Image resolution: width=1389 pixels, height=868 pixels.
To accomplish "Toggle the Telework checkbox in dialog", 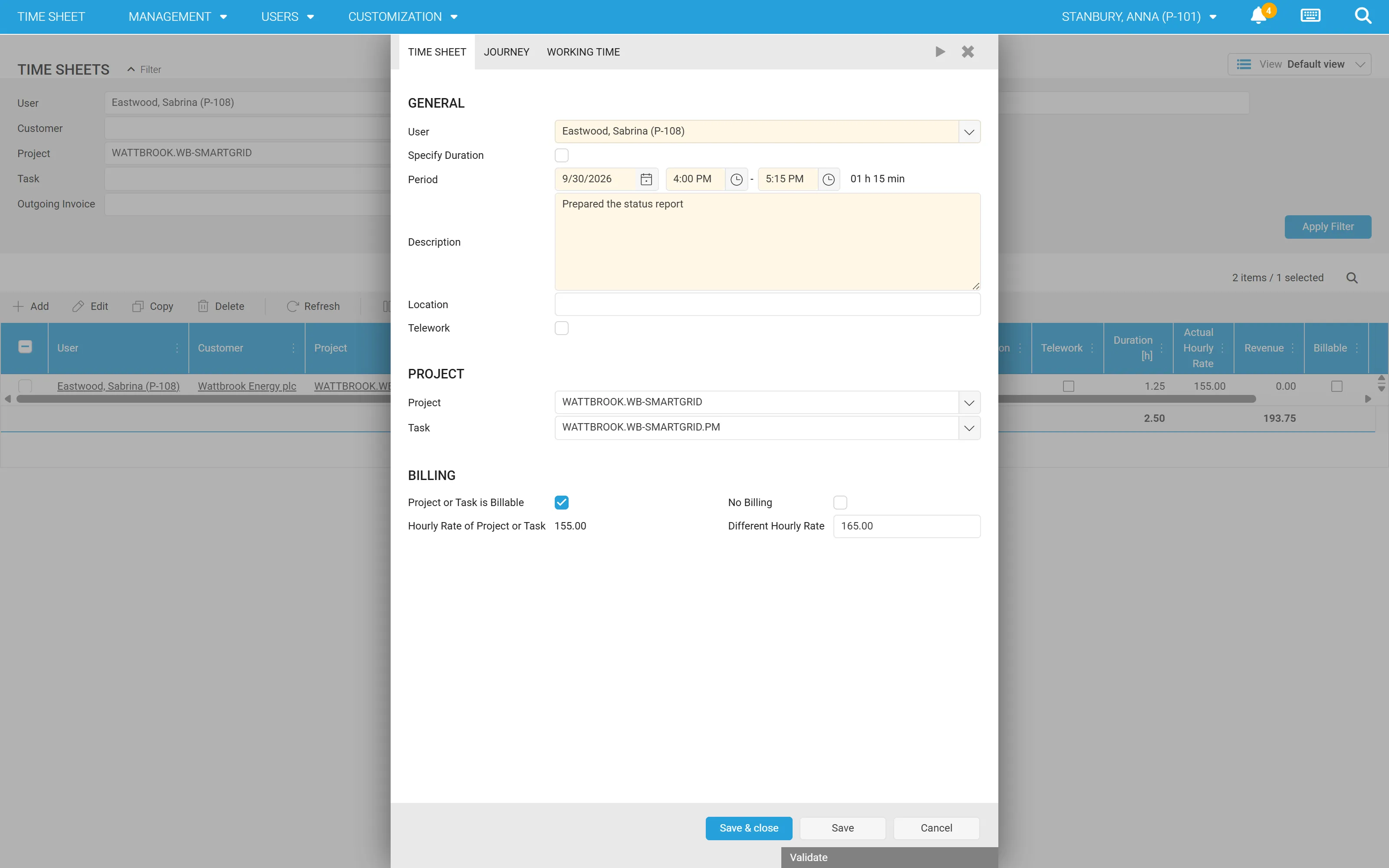I will pyautogui.click(x=561, y=329).
